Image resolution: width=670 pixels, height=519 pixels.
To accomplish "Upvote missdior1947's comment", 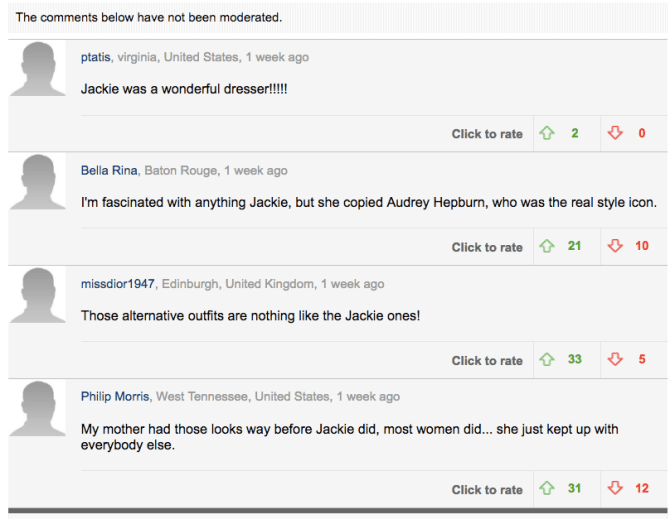I will [547, 360].
